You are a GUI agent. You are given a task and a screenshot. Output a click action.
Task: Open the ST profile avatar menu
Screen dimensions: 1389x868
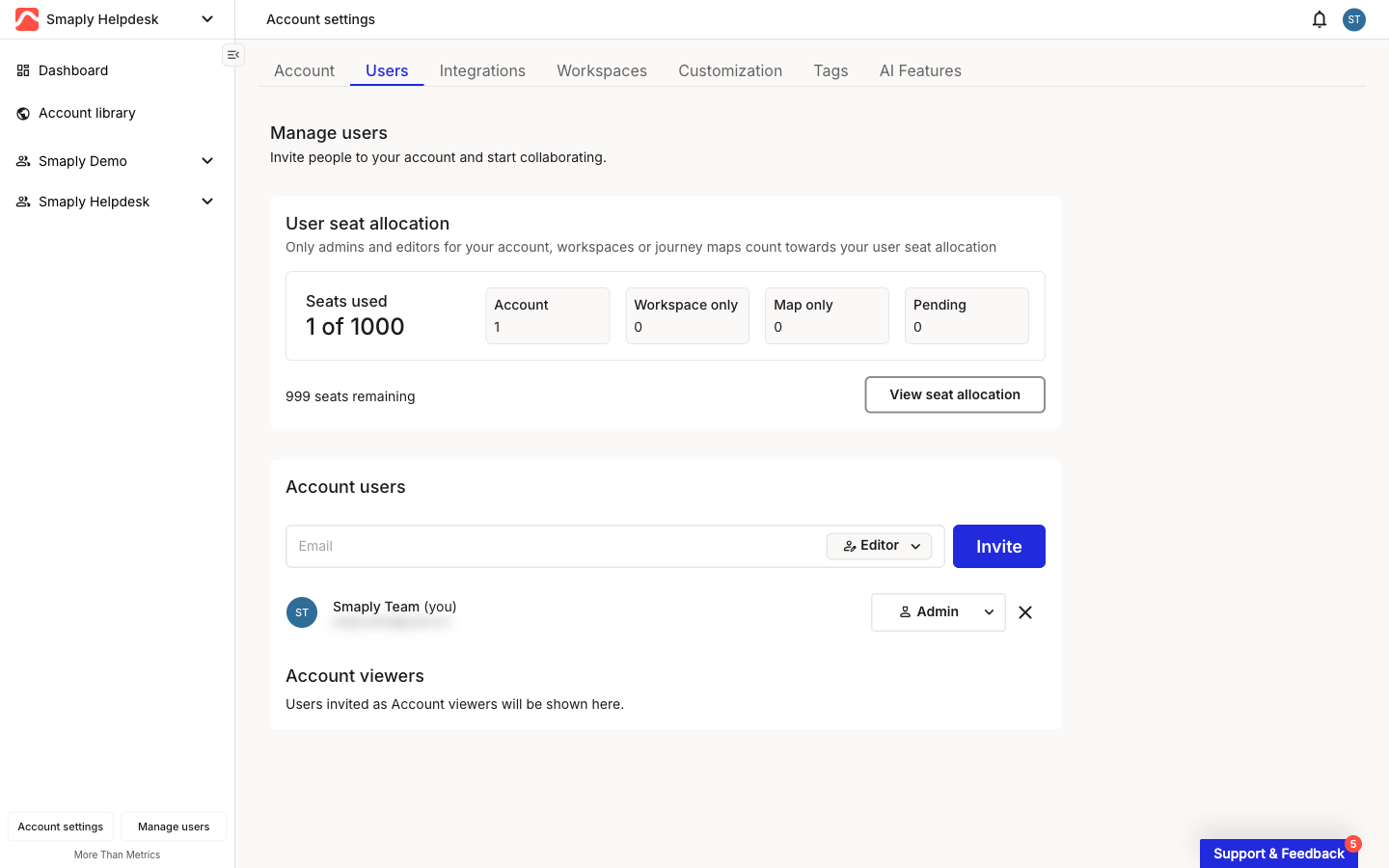click(1354, 19)
